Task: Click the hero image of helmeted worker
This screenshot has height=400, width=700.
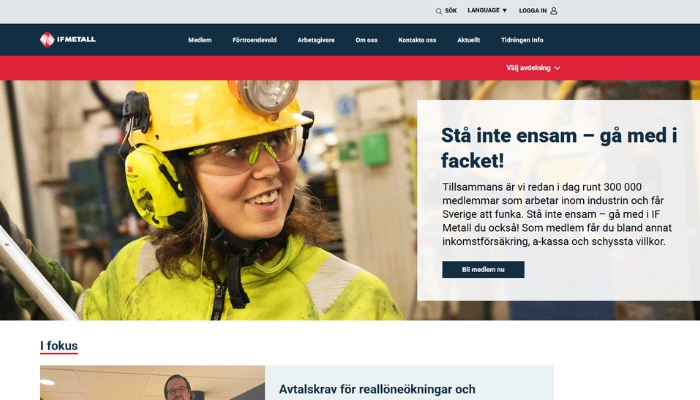Action: pos(205,200)
